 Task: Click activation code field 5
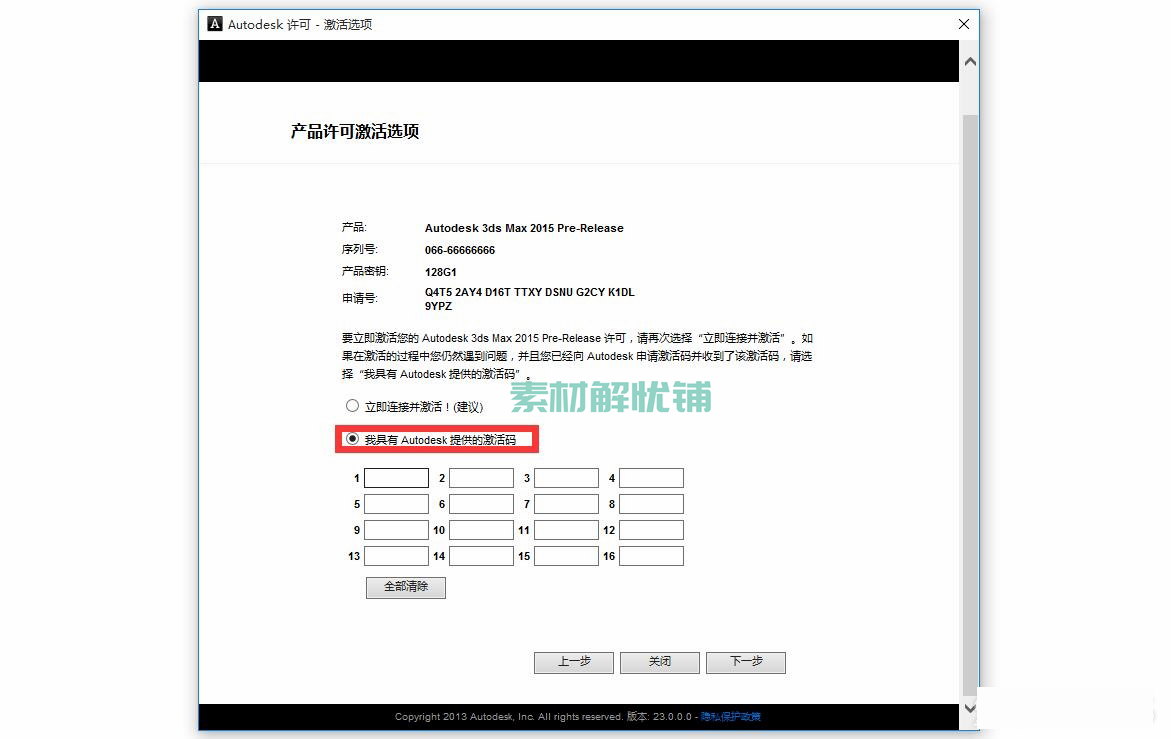pyautogui.click(x=396, y=504)
